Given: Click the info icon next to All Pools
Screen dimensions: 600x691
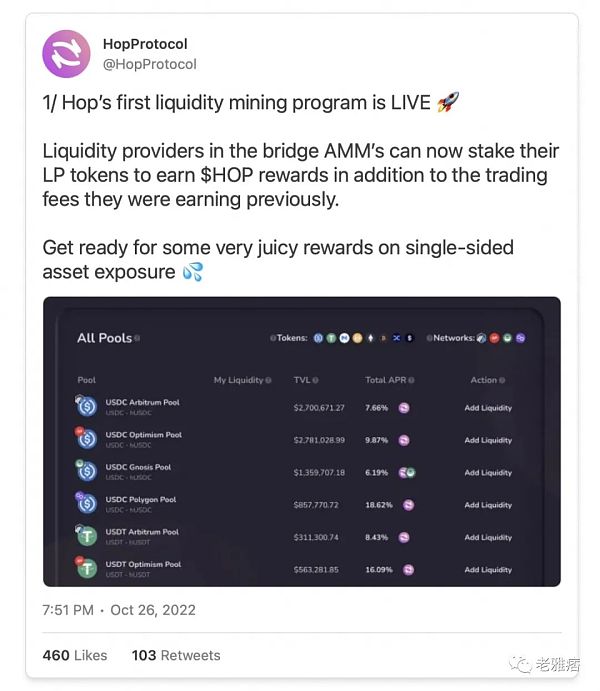Looking at the screenshot, I should coord(137,339).
